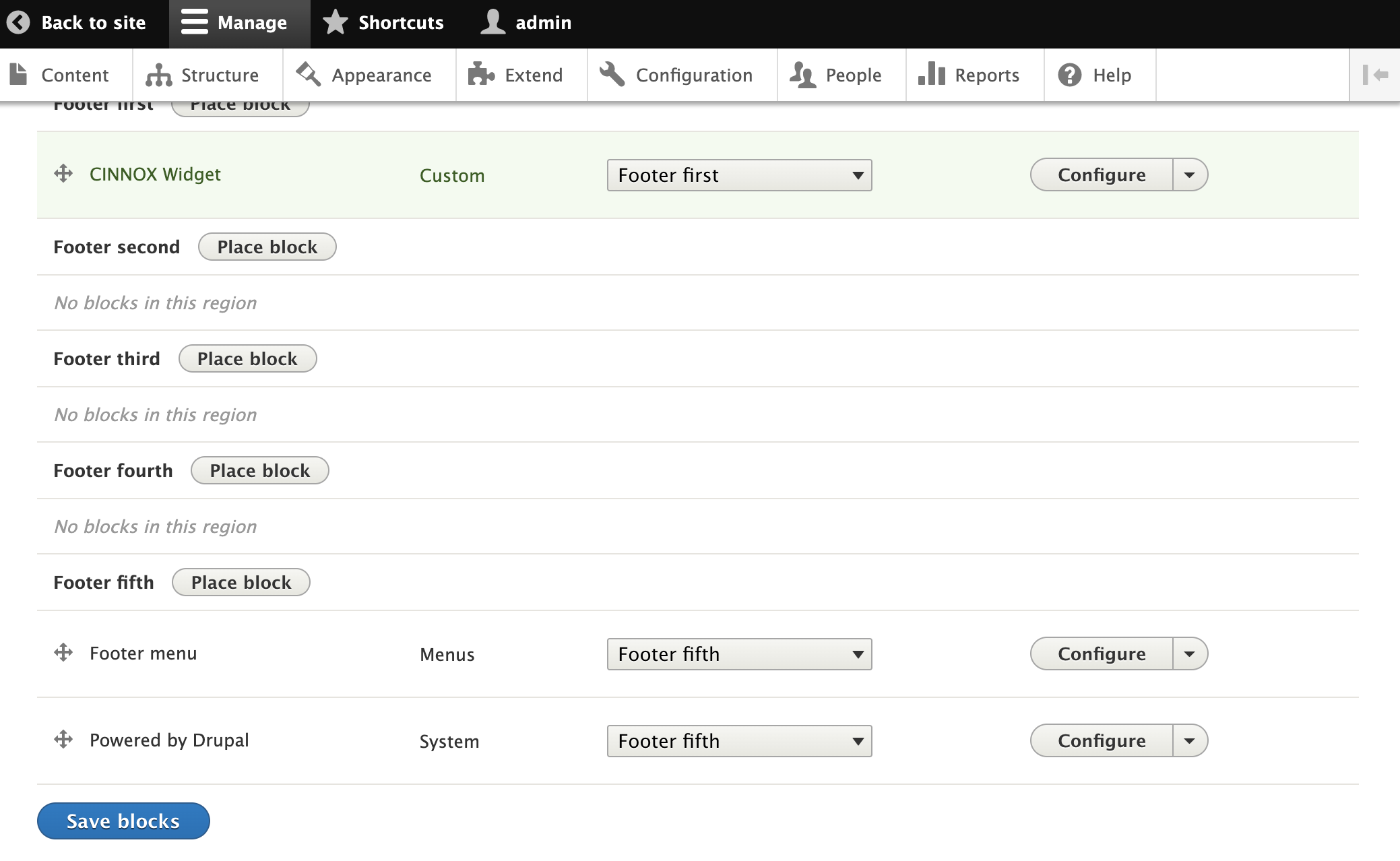Screen dimensions: 1400x861
Task: Expand the Configure arrow for Footer menu
Action: [1190, 654]
